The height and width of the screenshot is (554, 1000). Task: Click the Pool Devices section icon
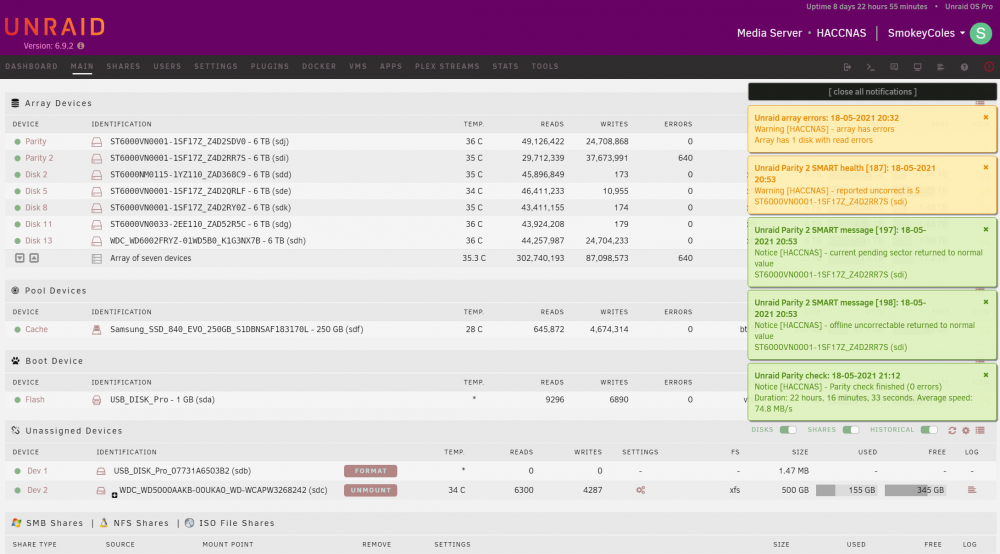pos(15,291)
